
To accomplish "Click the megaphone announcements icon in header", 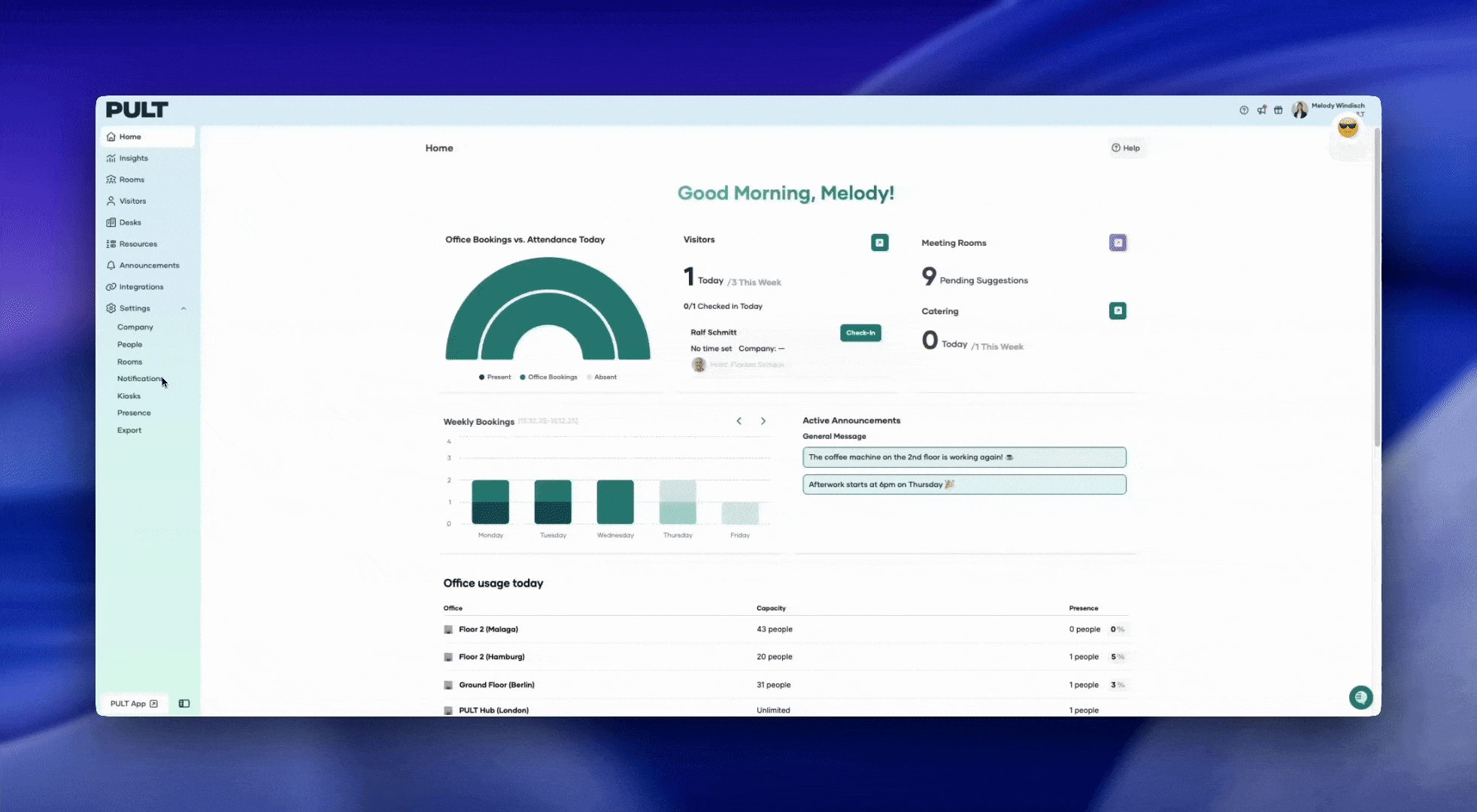I will [1261, 111].
